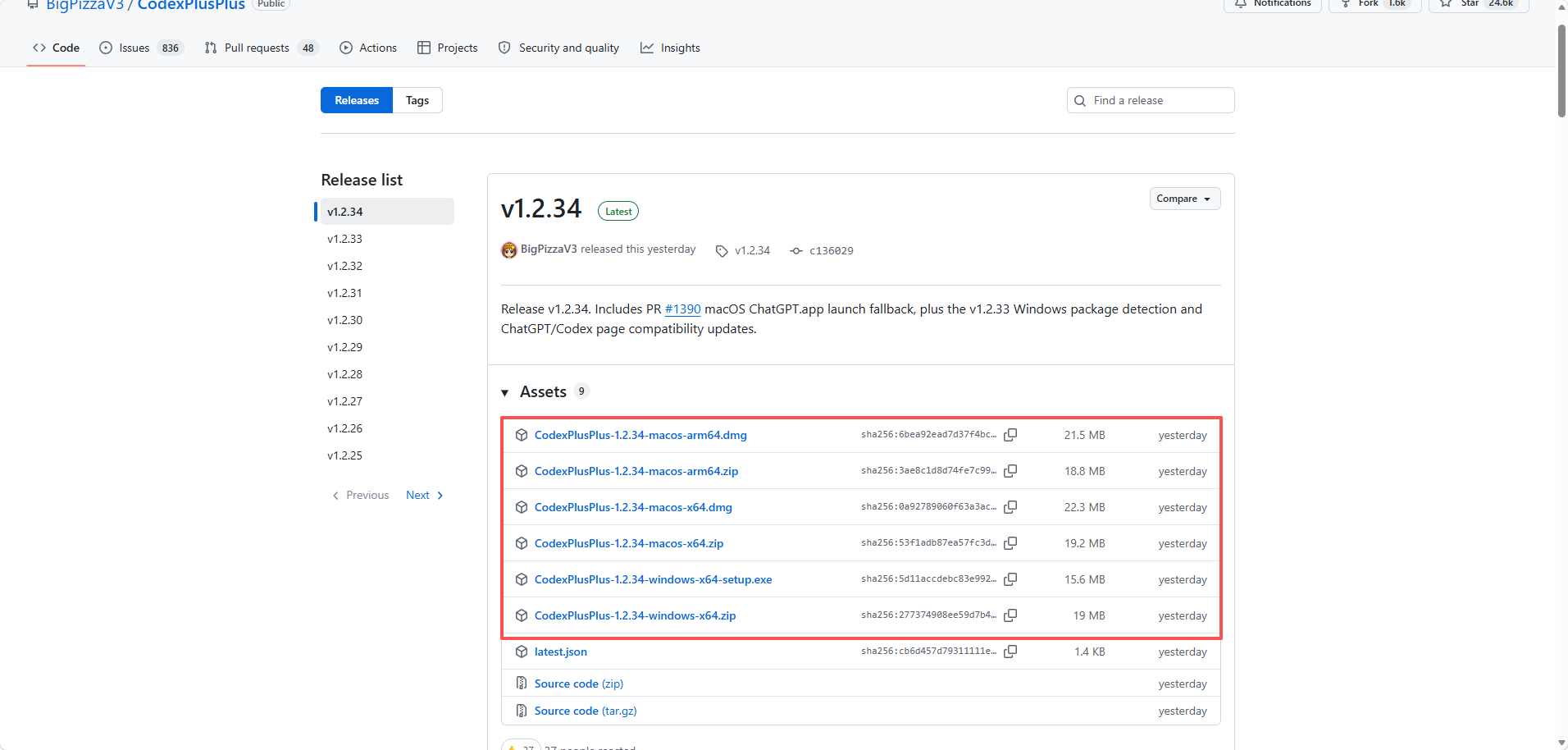This screenshot has height=750, width=1568.
Task: Click the search magnifier icon in Find a release
Action: (x=1080, y=101)
